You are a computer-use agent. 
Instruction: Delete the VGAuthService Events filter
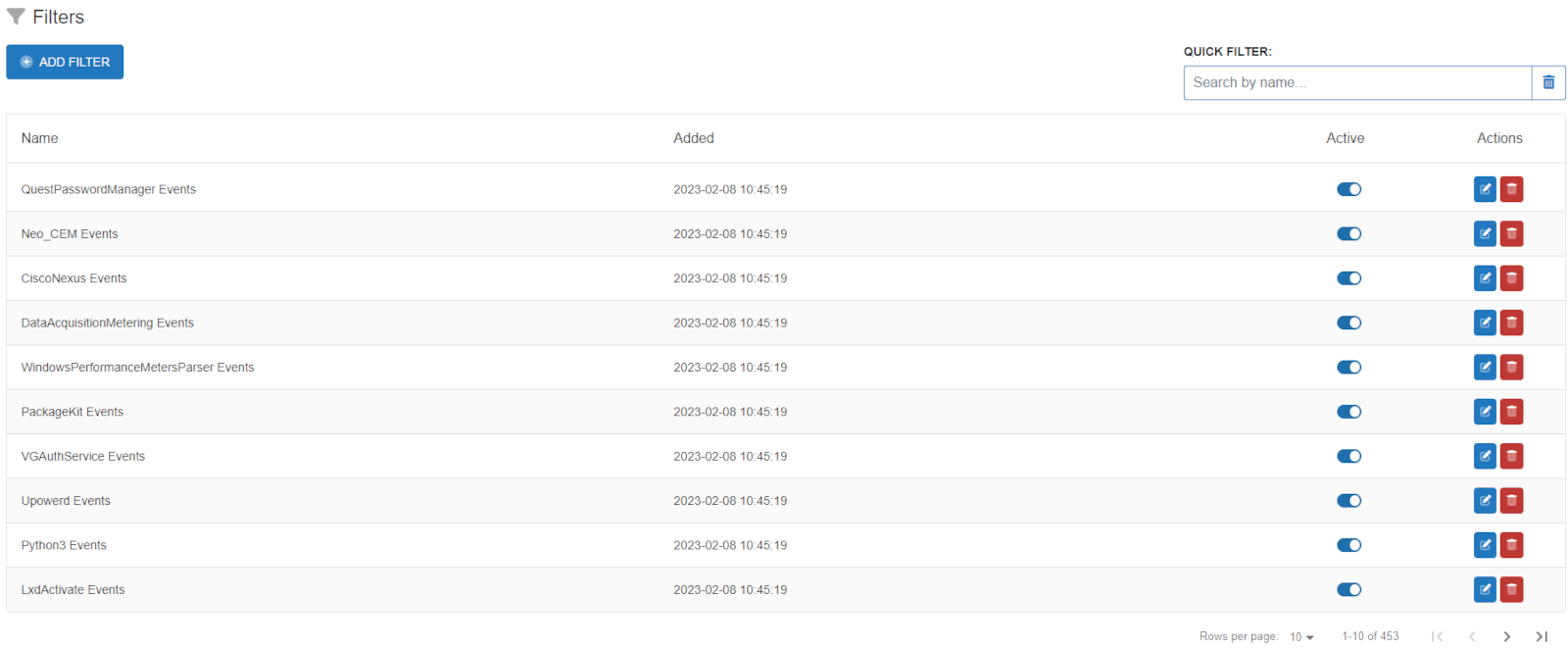pyautogui.click(x=1511, y=456)
